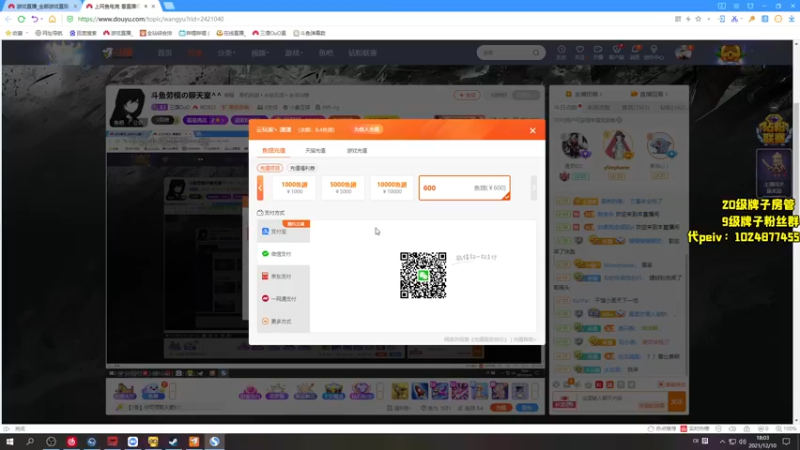Open the favorites star bookmark menu
This screenshot has width=800, height=450.
coord(15,33)
